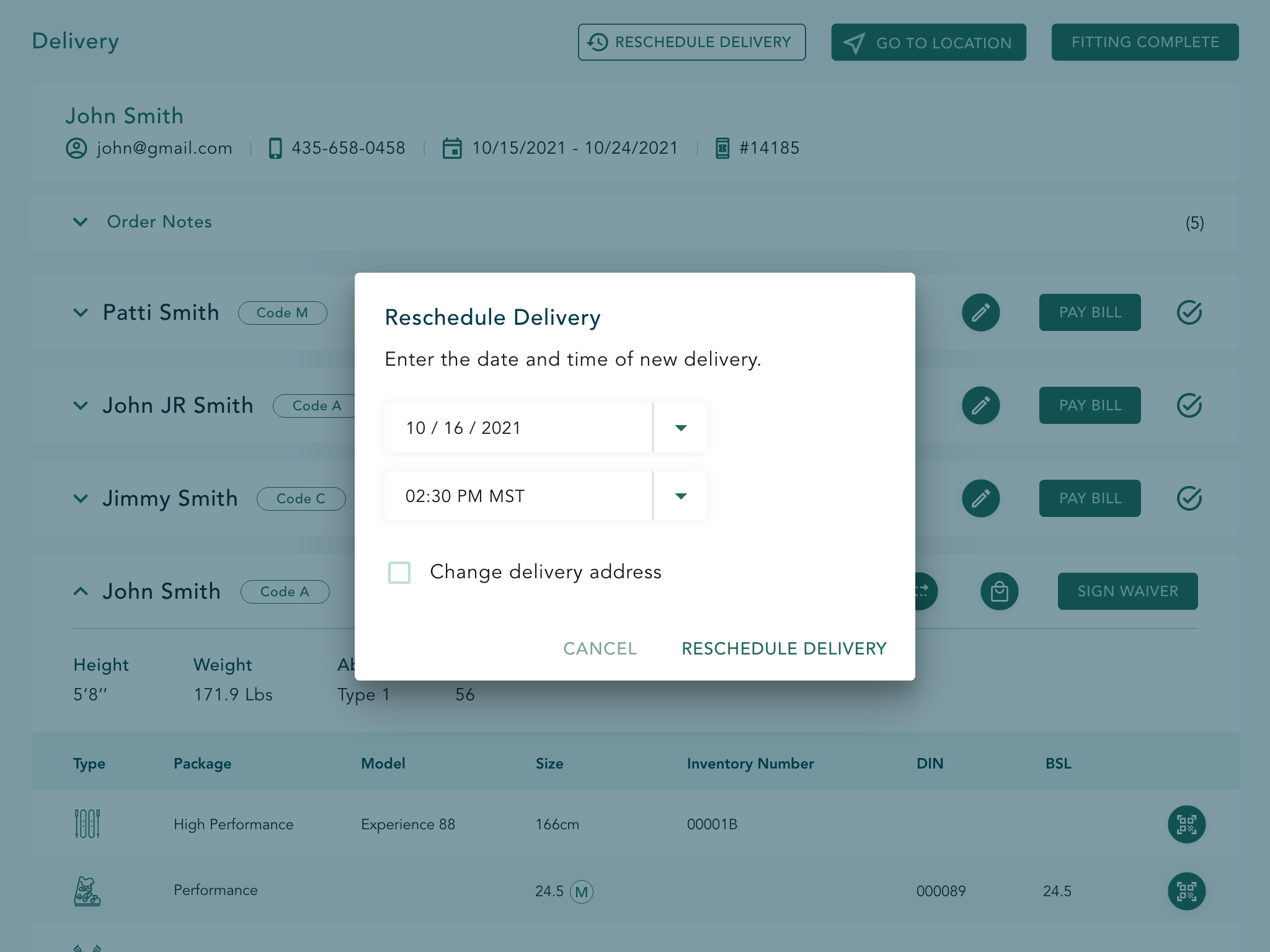
Task: Click the shopping bag icon beside Sign Waiver
Action: pyautogui.click(x=999, y=591)
